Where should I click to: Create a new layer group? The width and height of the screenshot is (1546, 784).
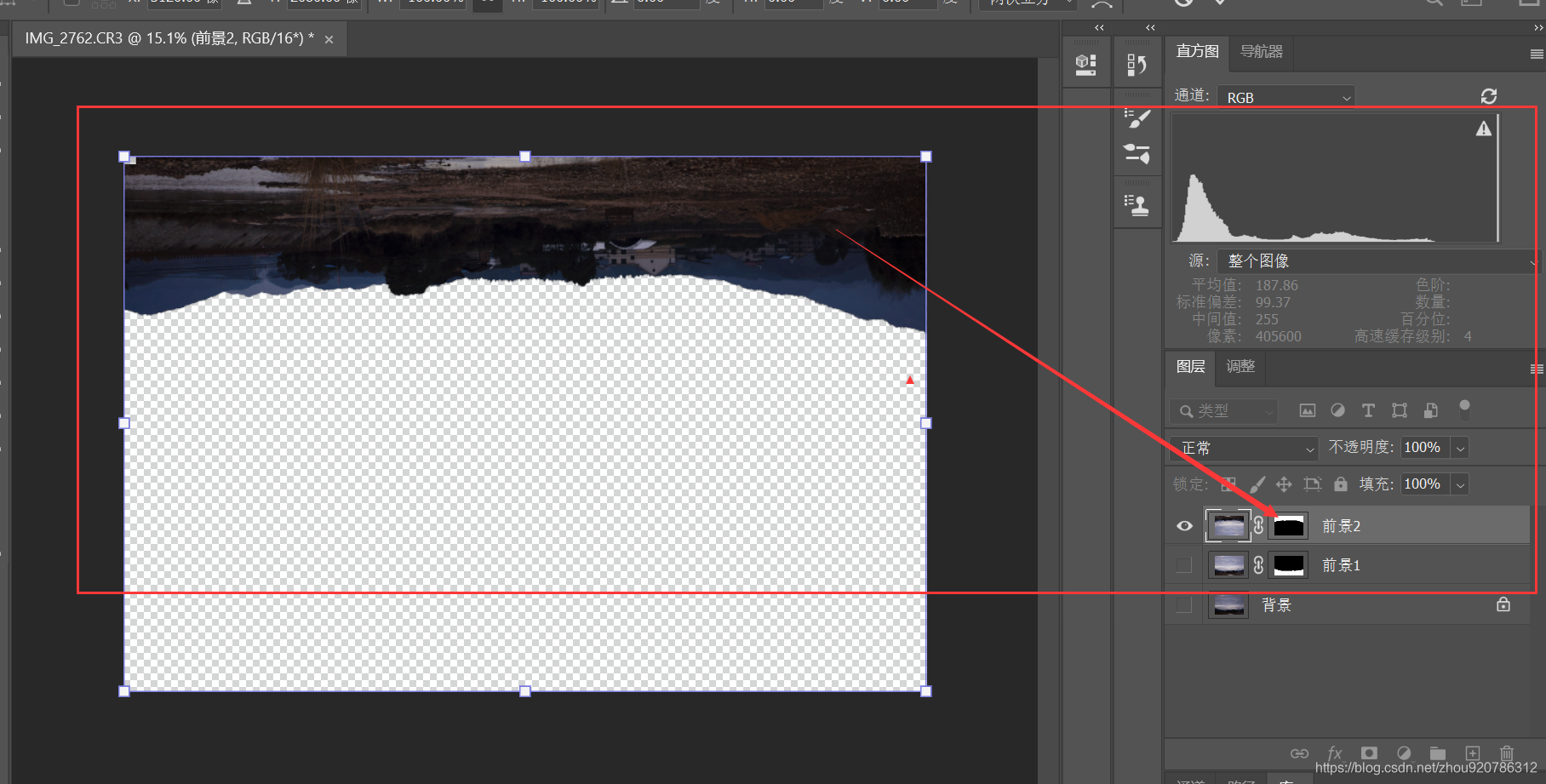[x=1438, y=753]
